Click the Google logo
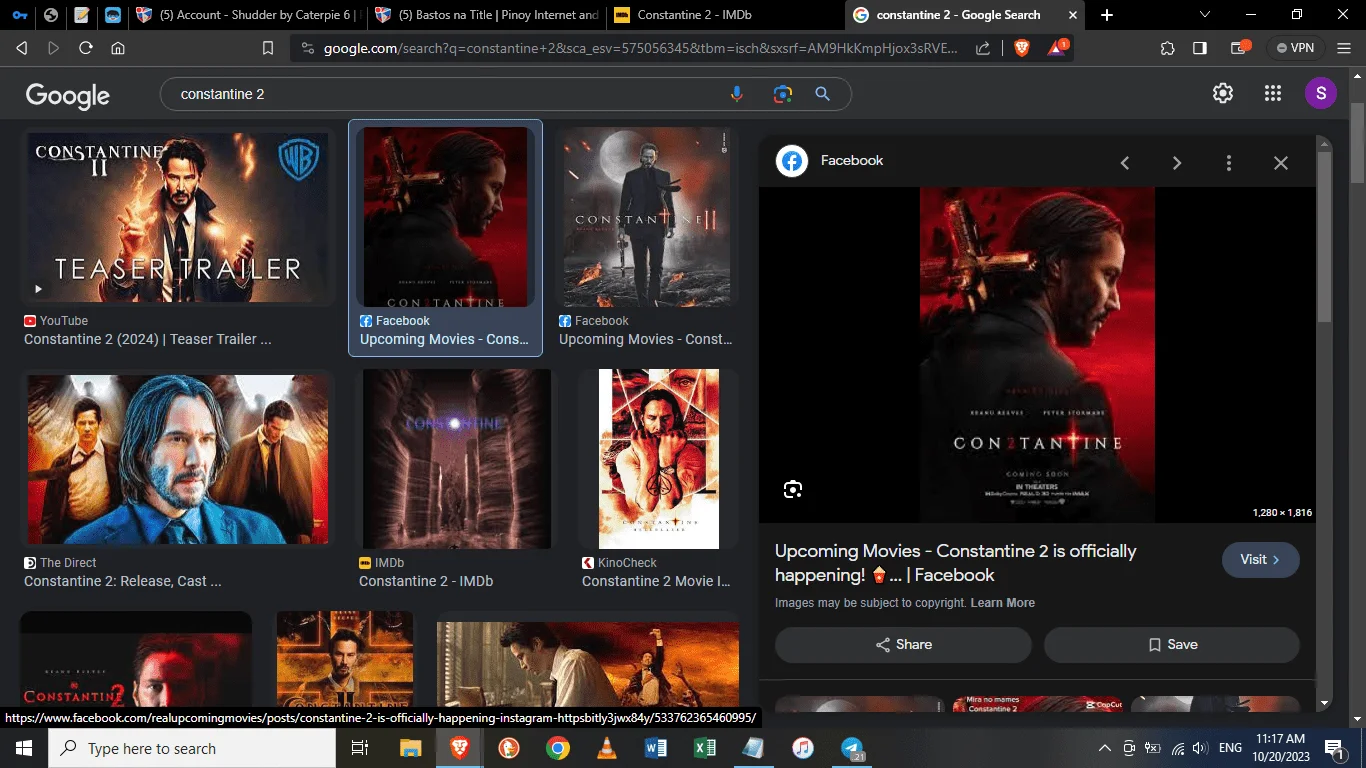This screenshot has height=768, width=1366. tap(68, 95)
